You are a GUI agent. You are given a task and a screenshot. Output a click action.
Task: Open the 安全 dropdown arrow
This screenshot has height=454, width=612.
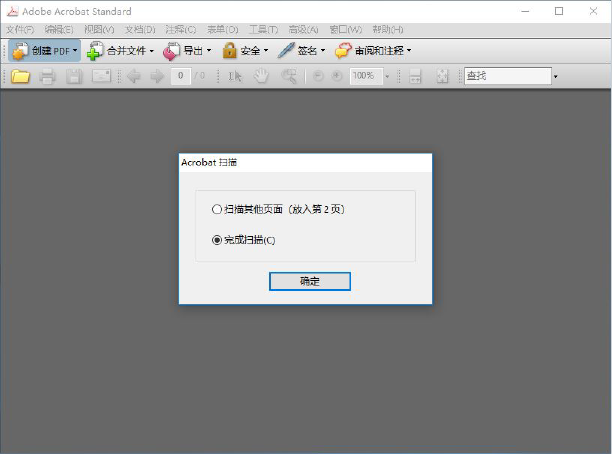pyautogui.click(x=266, y=50)
